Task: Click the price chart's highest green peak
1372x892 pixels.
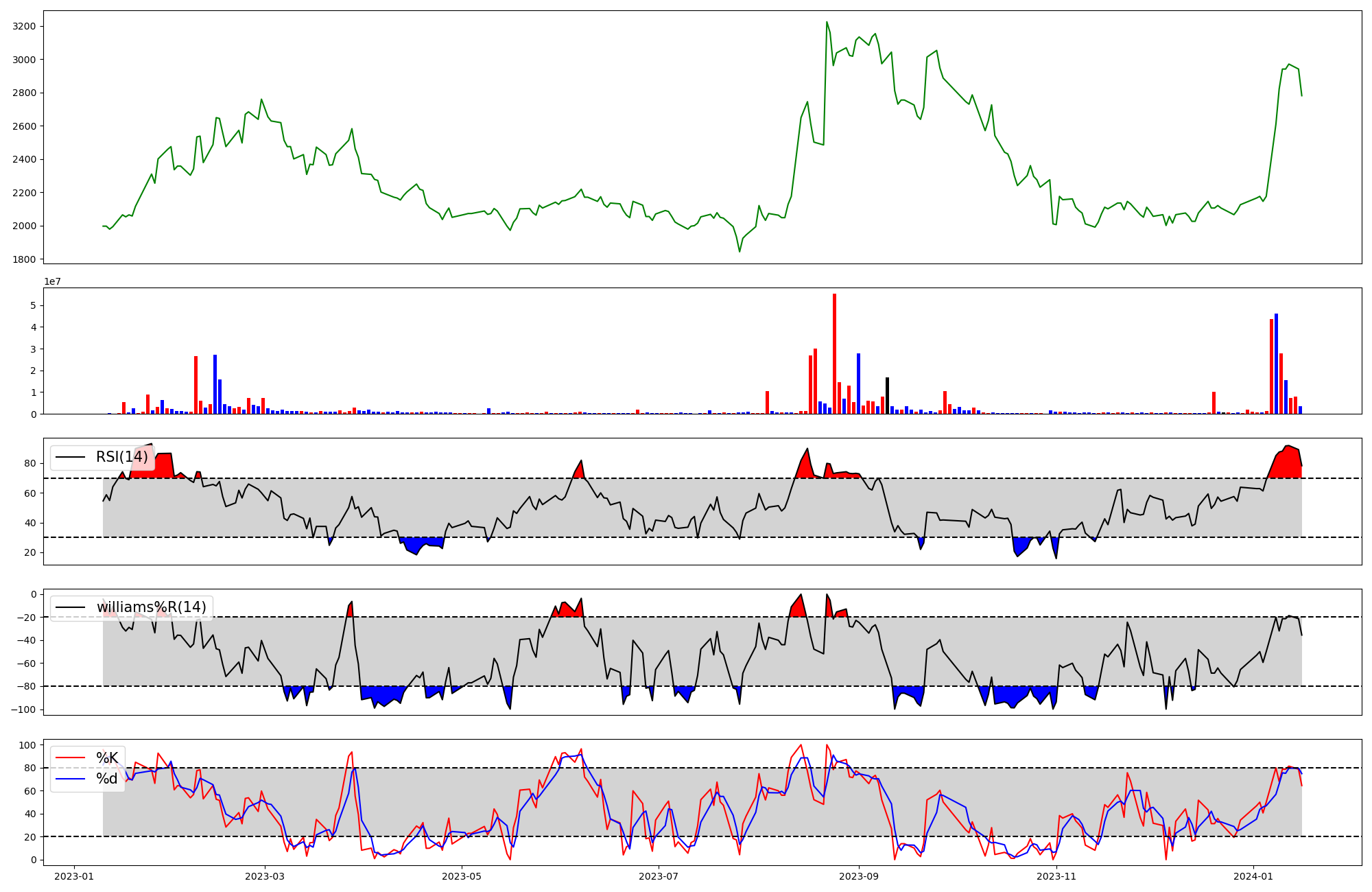Action: tap(827, 23)
